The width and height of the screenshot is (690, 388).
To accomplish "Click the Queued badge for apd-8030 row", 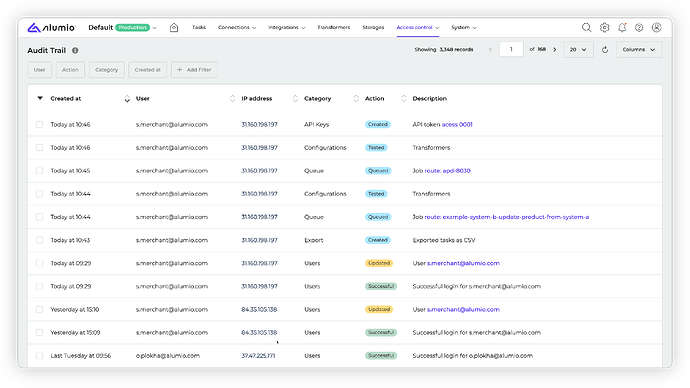I will 378,171.
